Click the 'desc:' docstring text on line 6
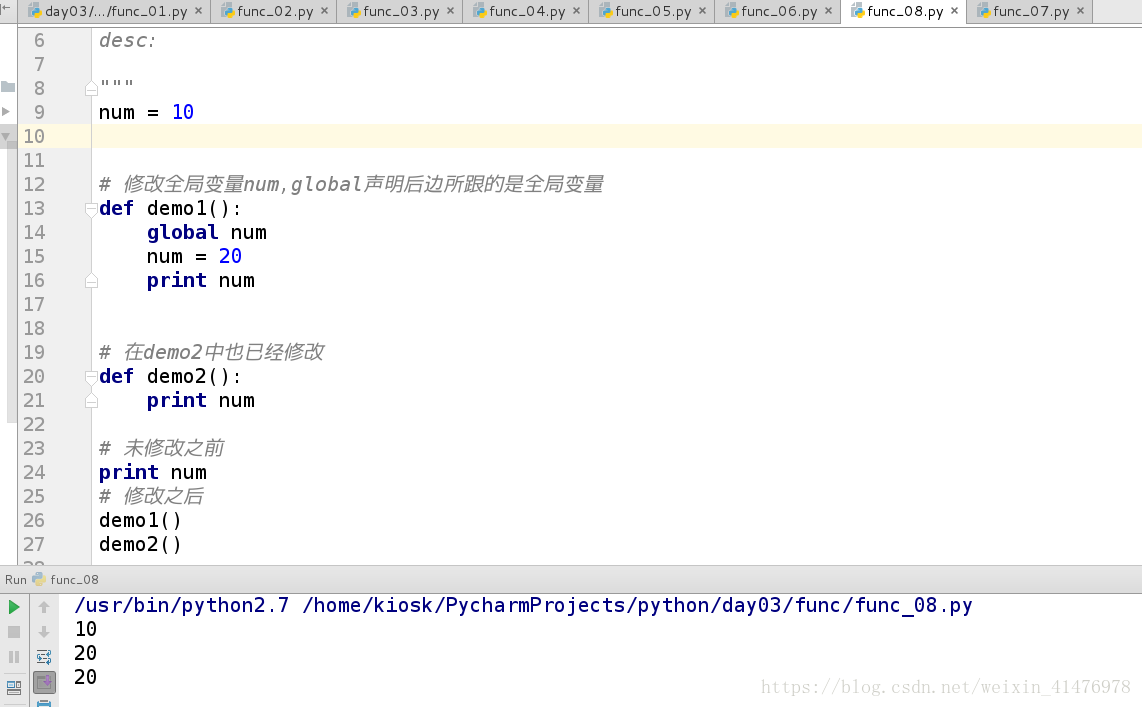The width and height of the screenshot is (1142, 707). click(127, 41)
